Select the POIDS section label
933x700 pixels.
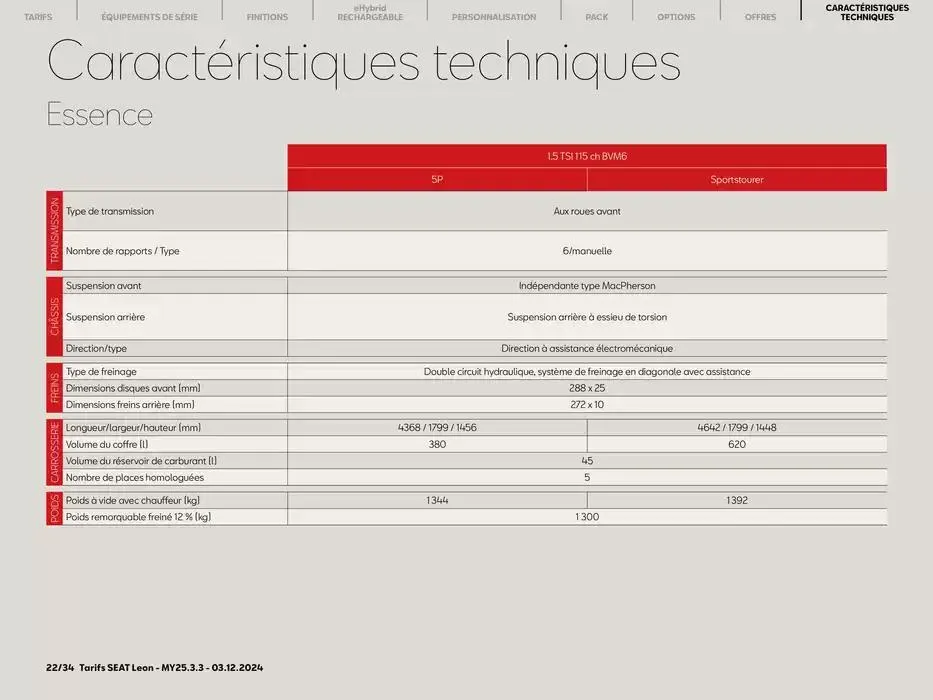pos(54,508)
